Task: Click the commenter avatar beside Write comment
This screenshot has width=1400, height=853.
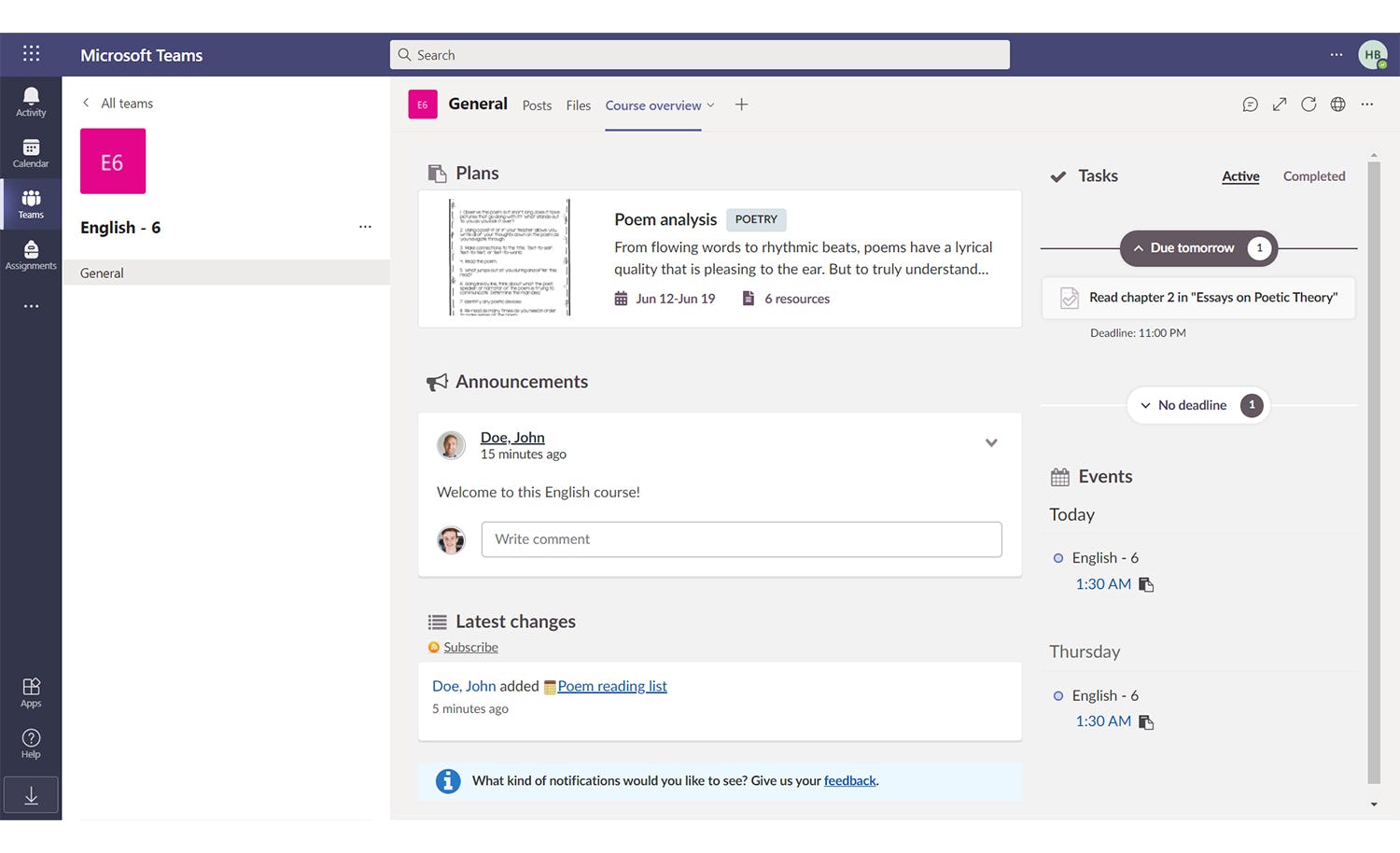Action: point(452,539)
